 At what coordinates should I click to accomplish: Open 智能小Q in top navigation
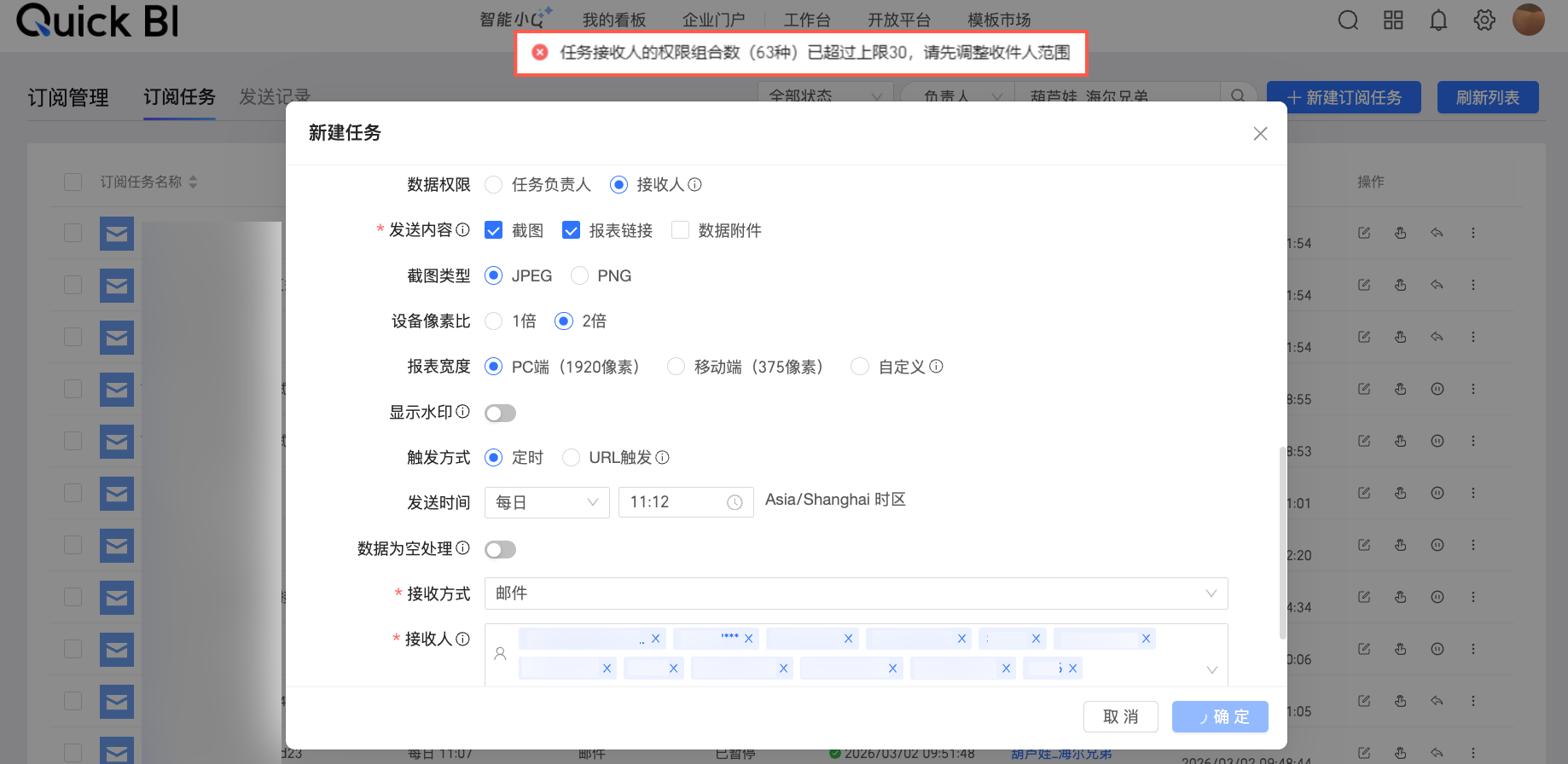click(515, 19)
